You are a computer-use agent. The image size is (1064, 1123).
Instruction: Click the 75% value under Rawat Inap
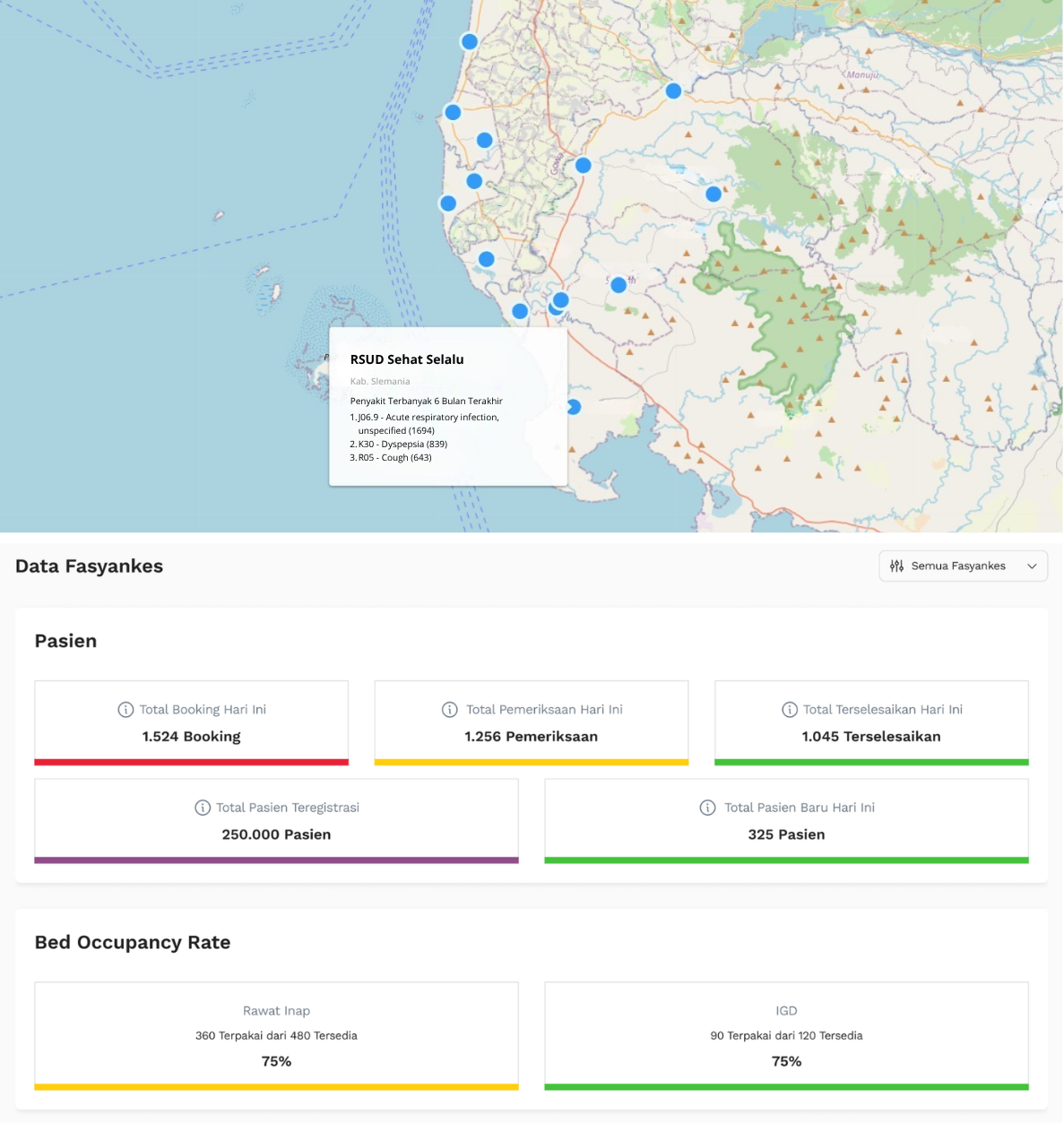pos(277,1061)
